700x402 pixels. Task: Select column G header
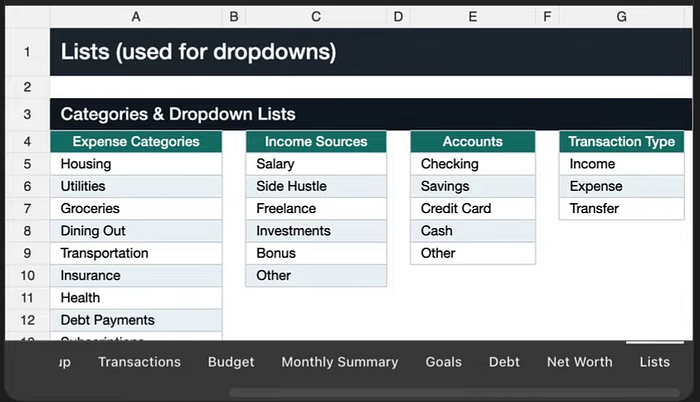(621, 17)
